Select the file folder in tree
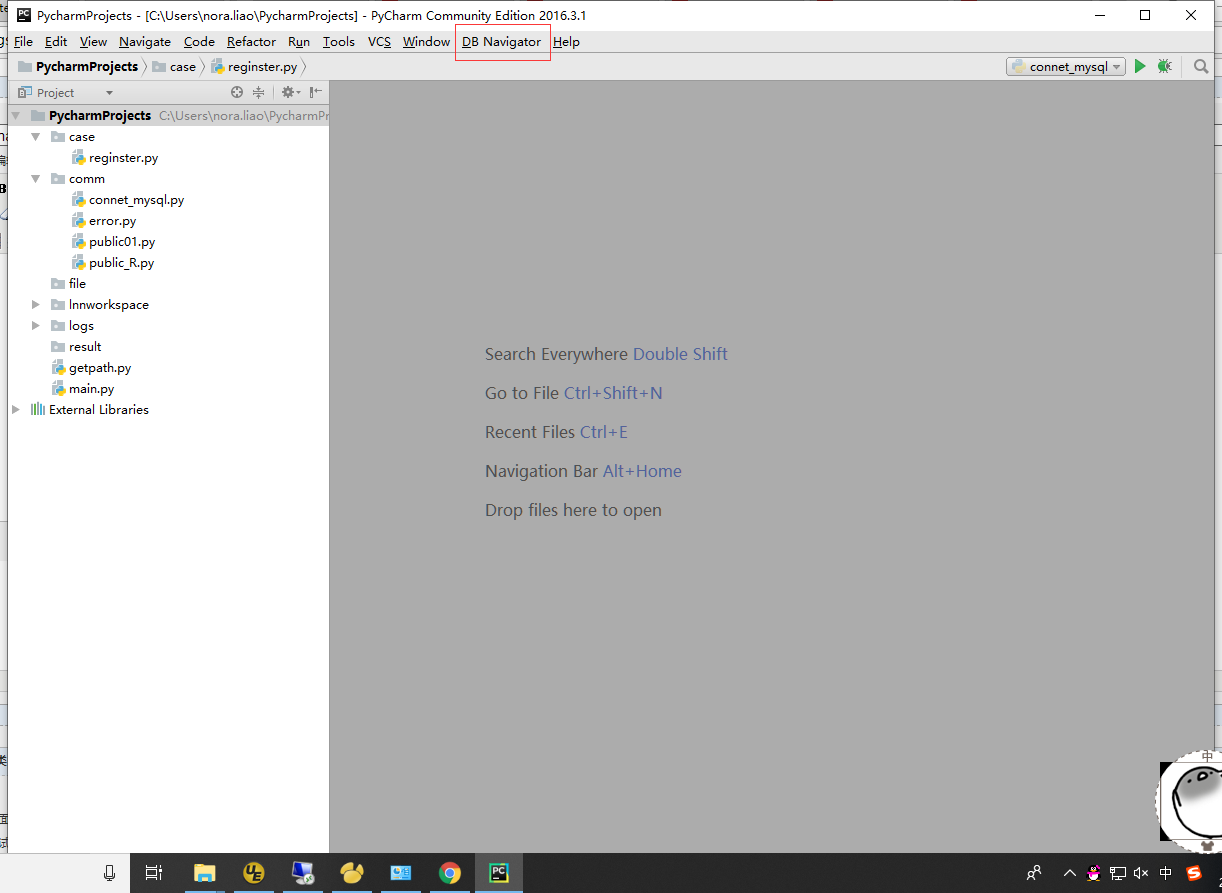 (x=68, y=284)
